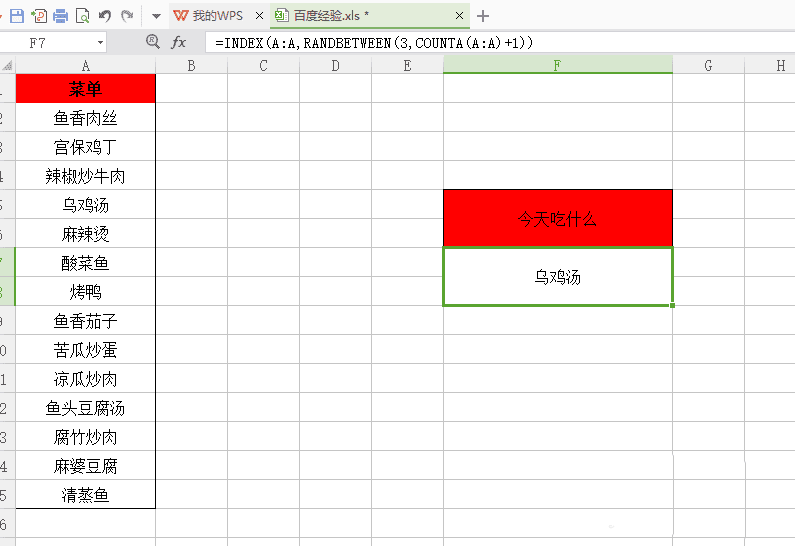This screenshot has height=546, width=795.
Task: Select column D header
Action: point(335,65)
